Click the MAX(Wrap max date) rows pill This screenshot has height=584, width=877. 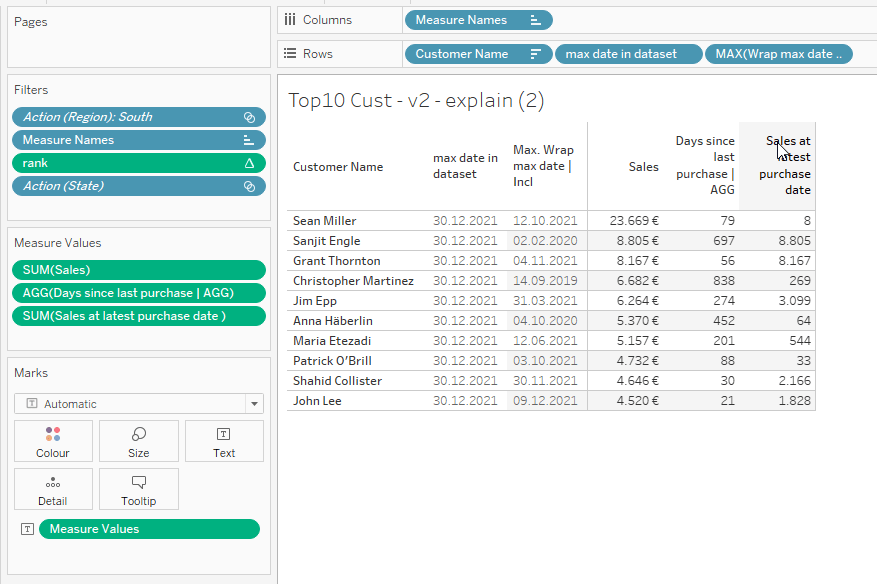tap(778, 54)
